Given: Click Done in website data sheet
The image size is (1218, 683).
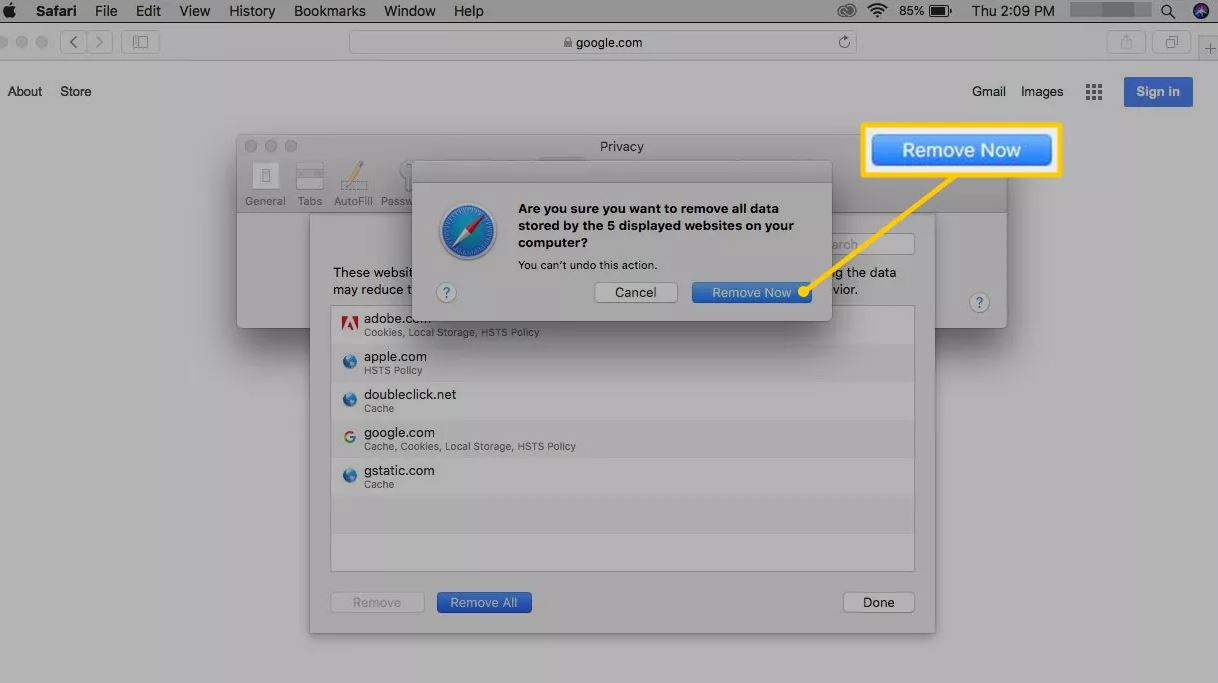Looking at the screenshot, I should [878, 602].
